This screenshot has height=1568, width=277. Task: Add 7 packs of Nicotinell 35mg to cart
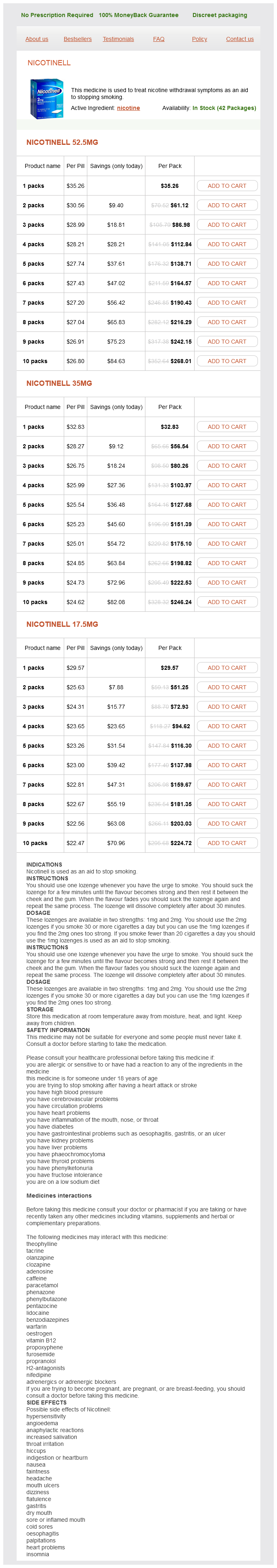tap(227, 544)
